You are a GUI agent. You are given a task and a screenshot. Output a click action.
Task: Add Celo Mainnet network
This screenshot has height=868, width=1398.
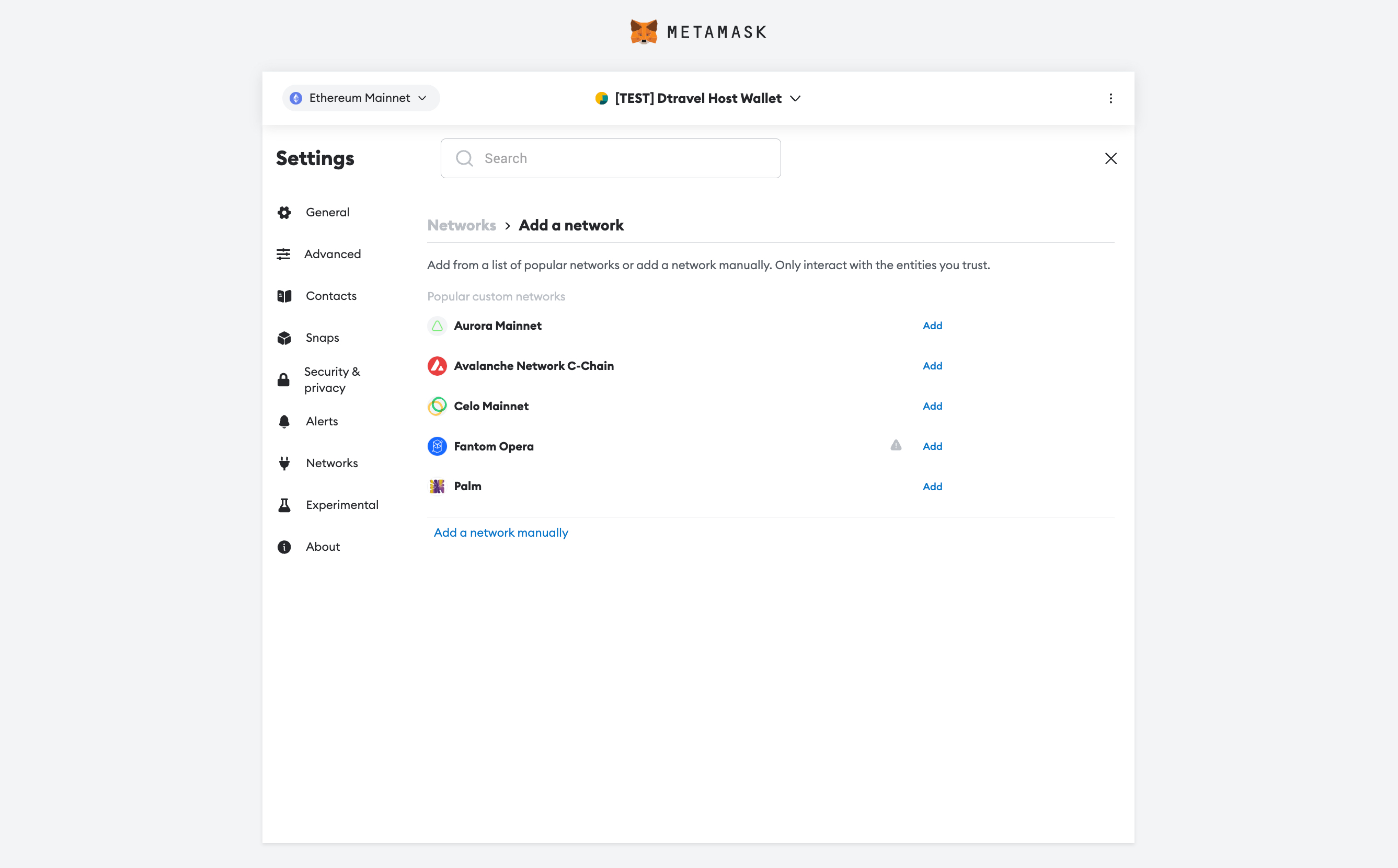pos(932,406)
